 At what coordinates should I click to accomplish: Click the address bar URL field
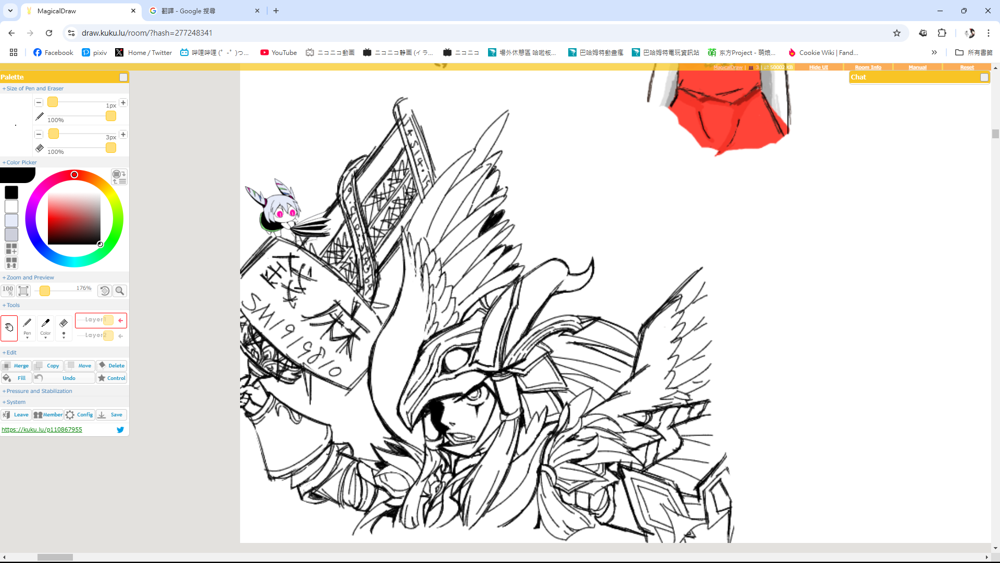coord(485,33)
